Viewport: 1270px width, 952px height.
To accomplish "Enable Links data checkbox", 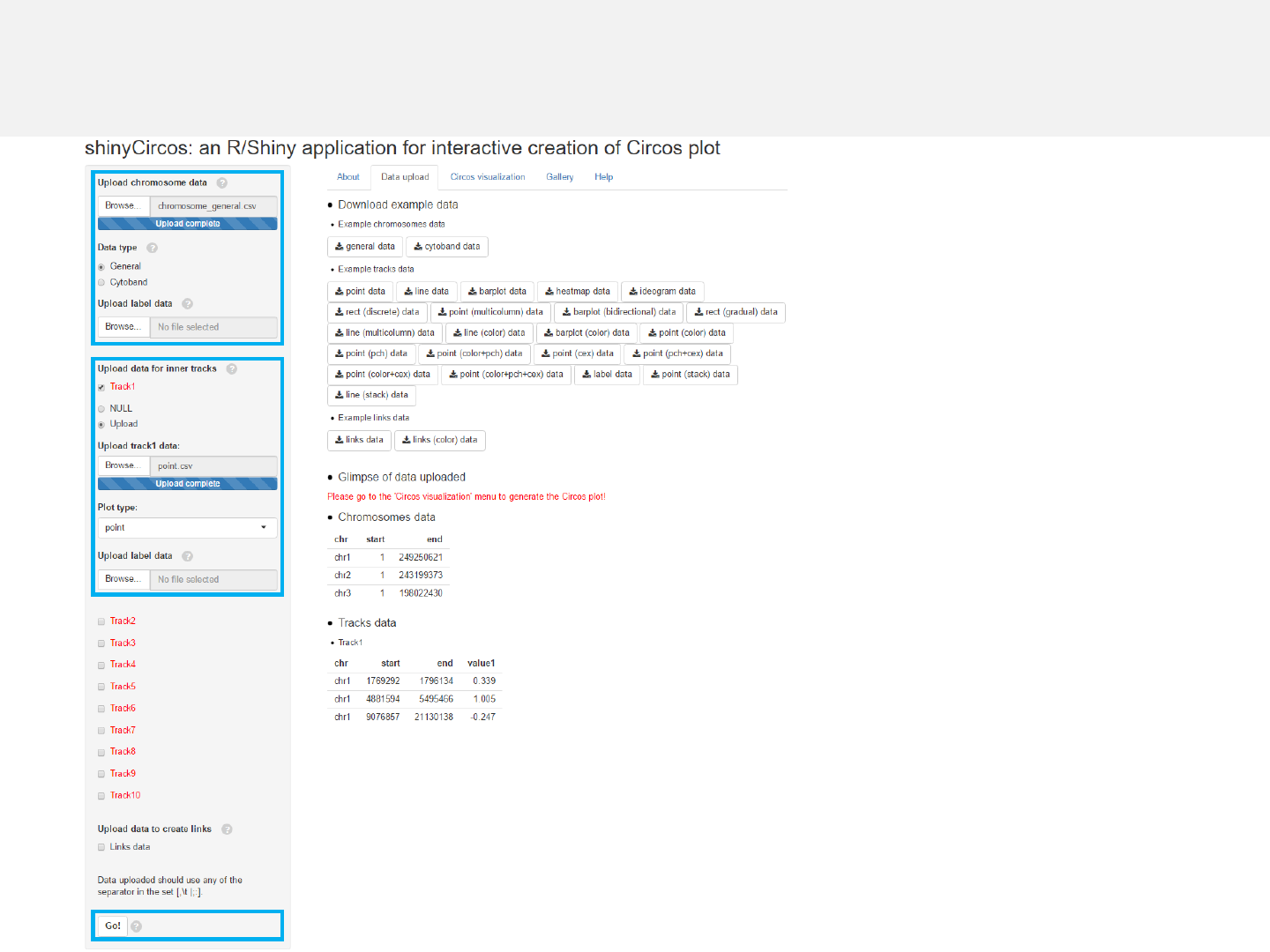I will point(101,848).
